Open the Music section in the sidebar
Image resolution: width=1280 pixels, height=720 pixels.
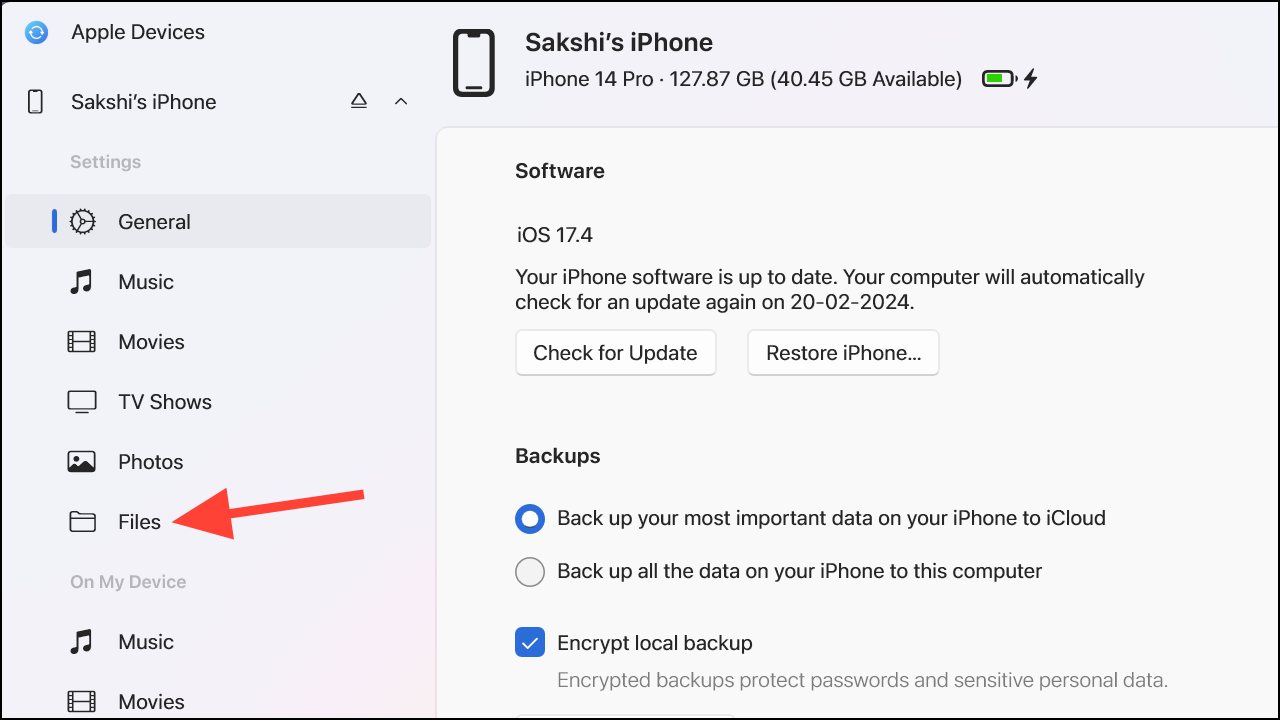tap(146, 281)
